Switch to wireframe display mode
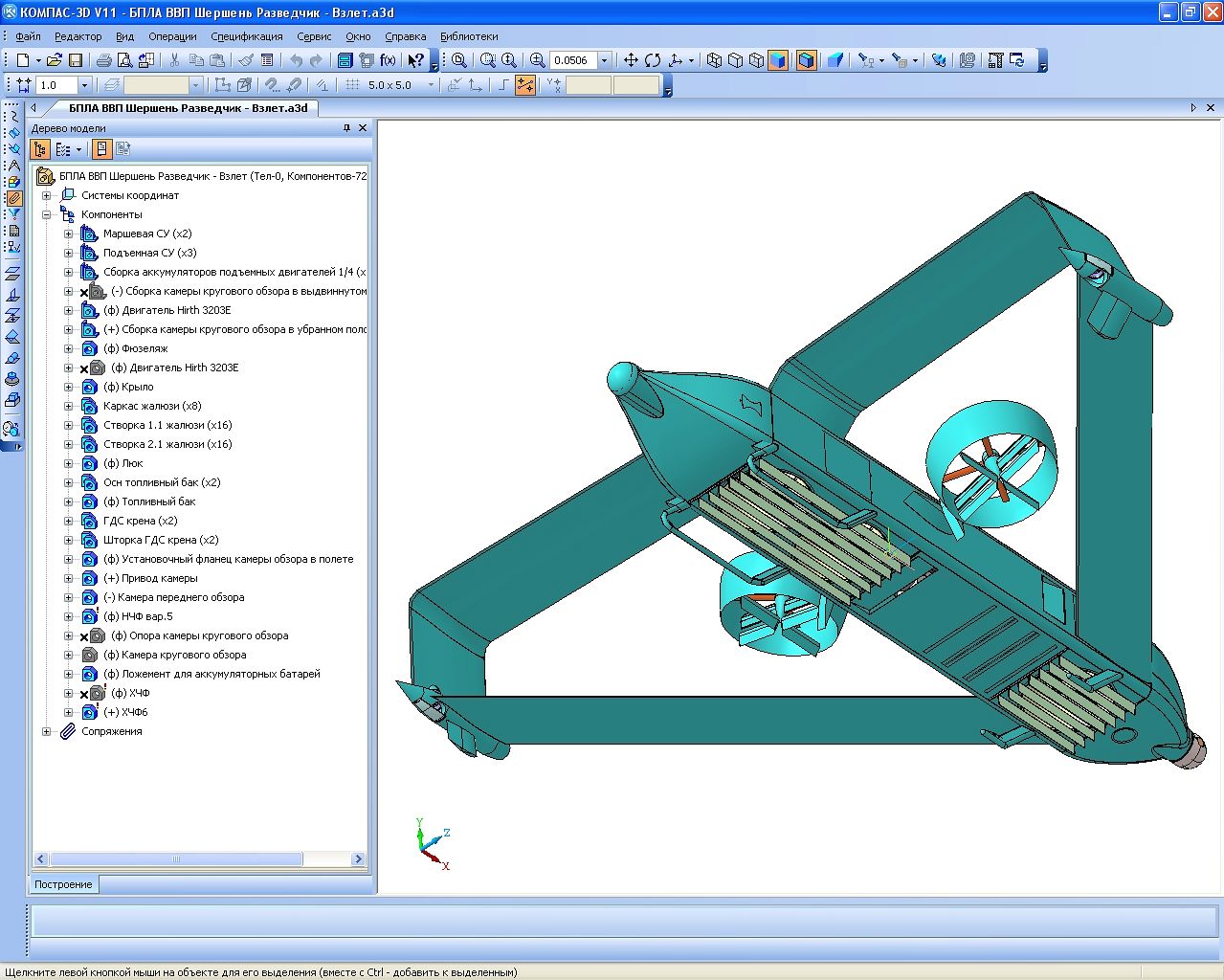The image size is (1224, 980). point(714,60)
